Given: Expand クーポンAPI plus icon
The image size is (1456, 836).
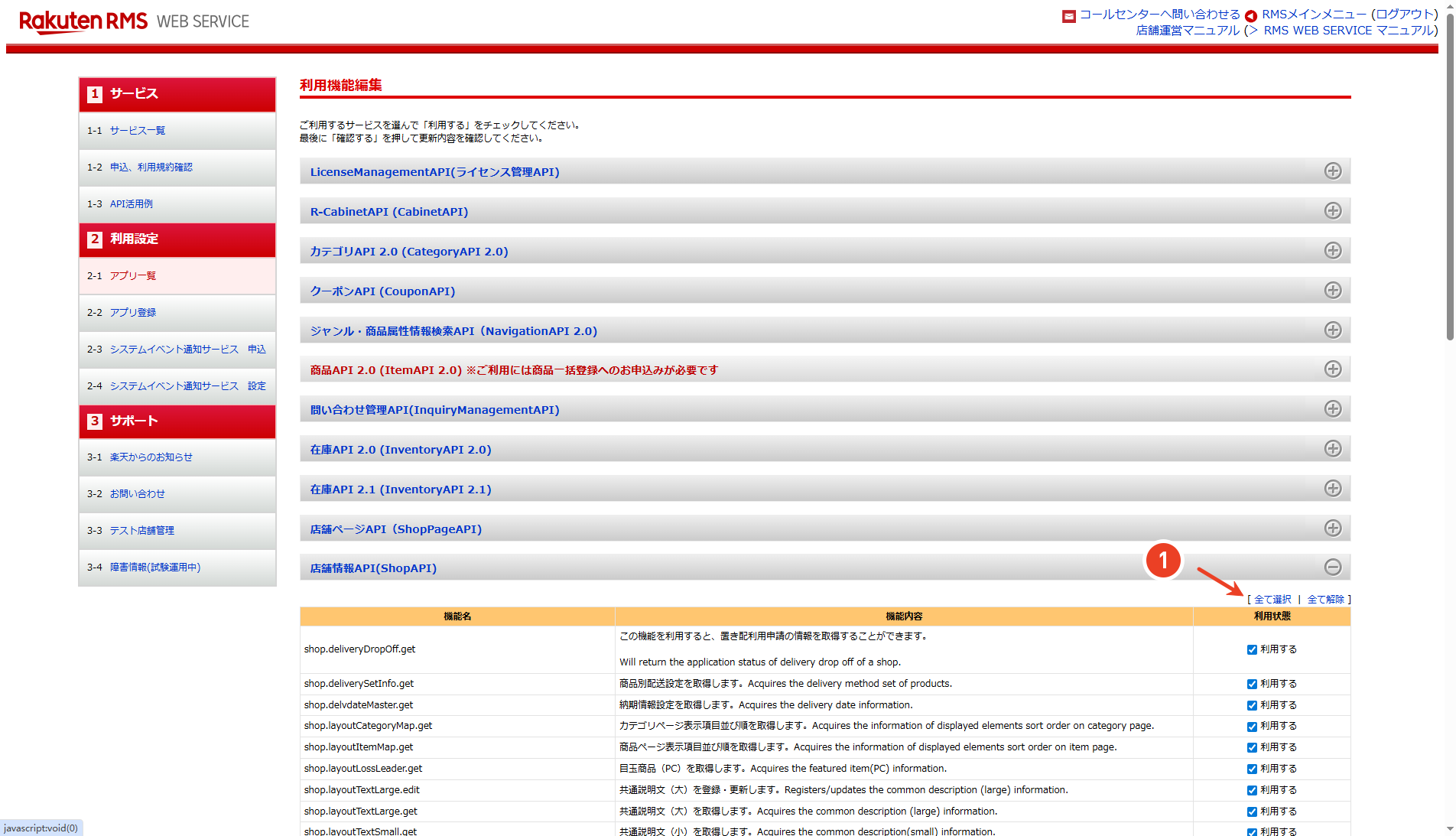Looking at the screenshot, I should pyautogui.click(x=1333, y=291).
